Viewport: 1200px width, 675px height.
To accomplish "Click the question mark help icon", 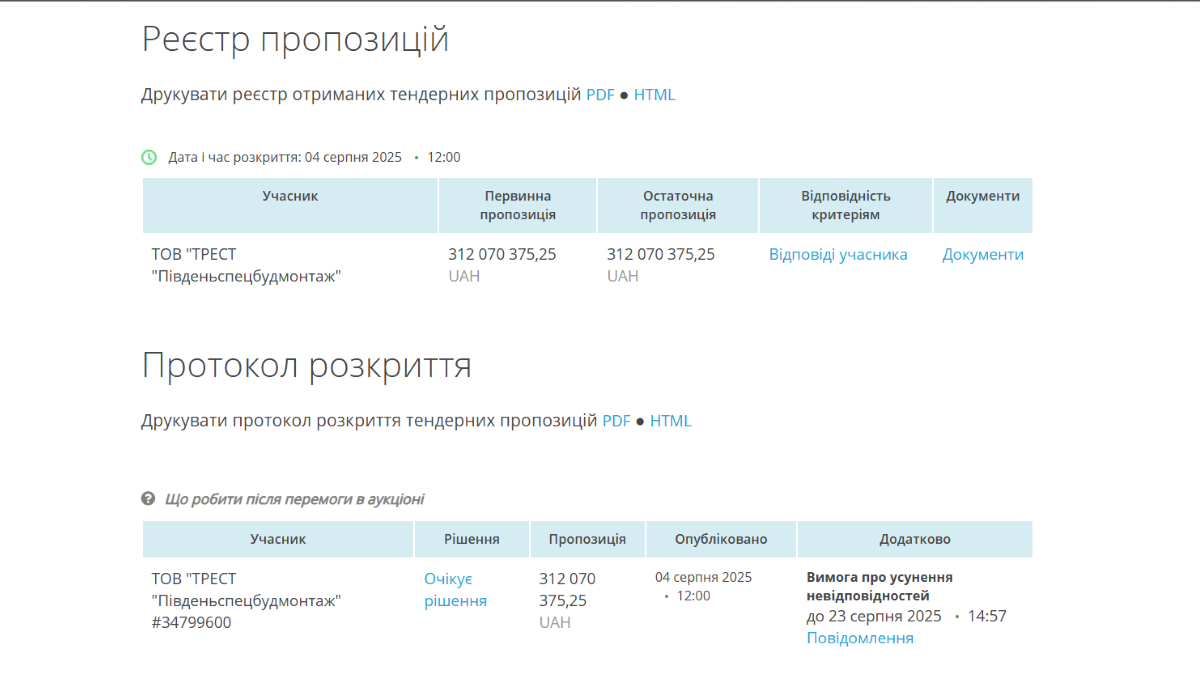I will pos(148,499).
